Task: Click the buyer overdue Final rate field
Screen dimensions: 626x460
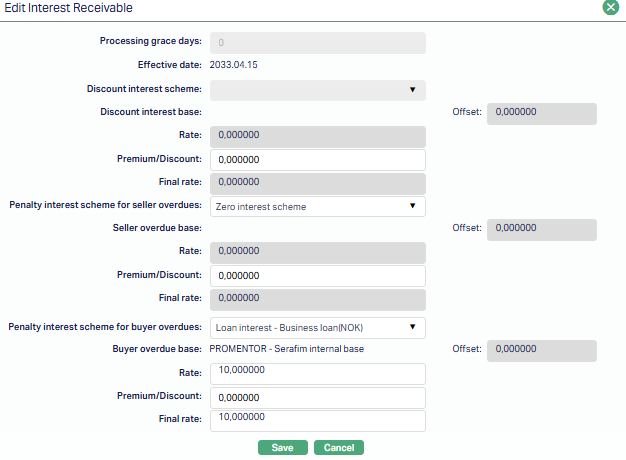Action: pyautogui.click(x=318, y=421)
